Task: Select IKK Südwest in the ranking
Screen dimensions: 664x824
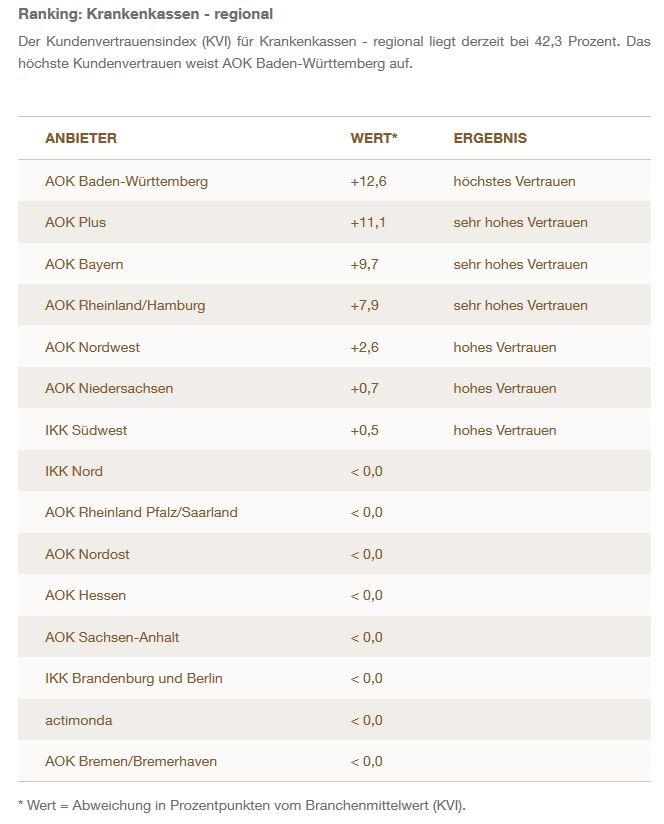Action: [86, 430]
